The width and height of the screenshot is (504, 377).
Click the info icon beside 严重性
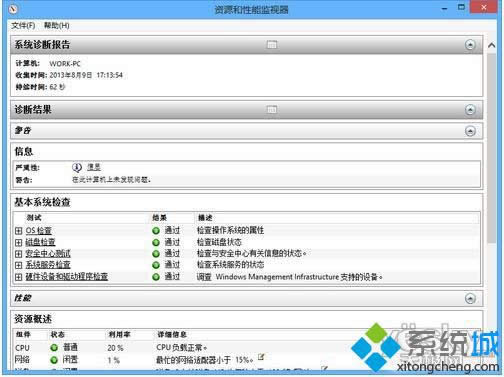point(77,167)
